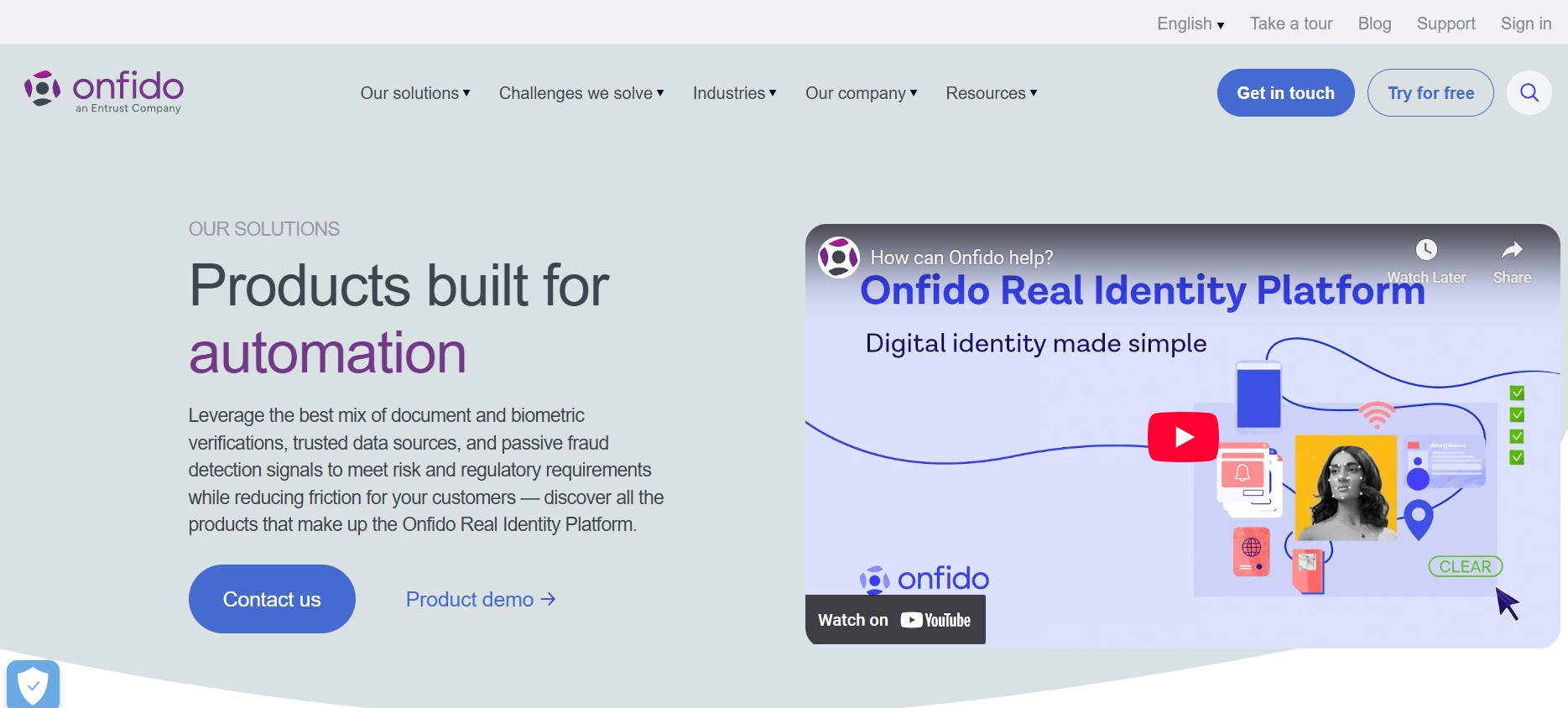Click the Contact us button
1568x708 pixels.
click(272, 599)
